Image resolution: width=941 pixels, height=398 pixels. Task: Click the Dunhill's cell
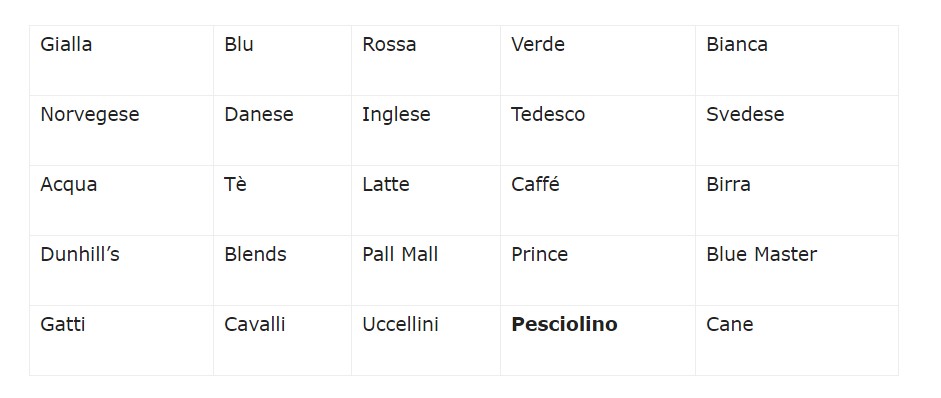coord(121,271)
